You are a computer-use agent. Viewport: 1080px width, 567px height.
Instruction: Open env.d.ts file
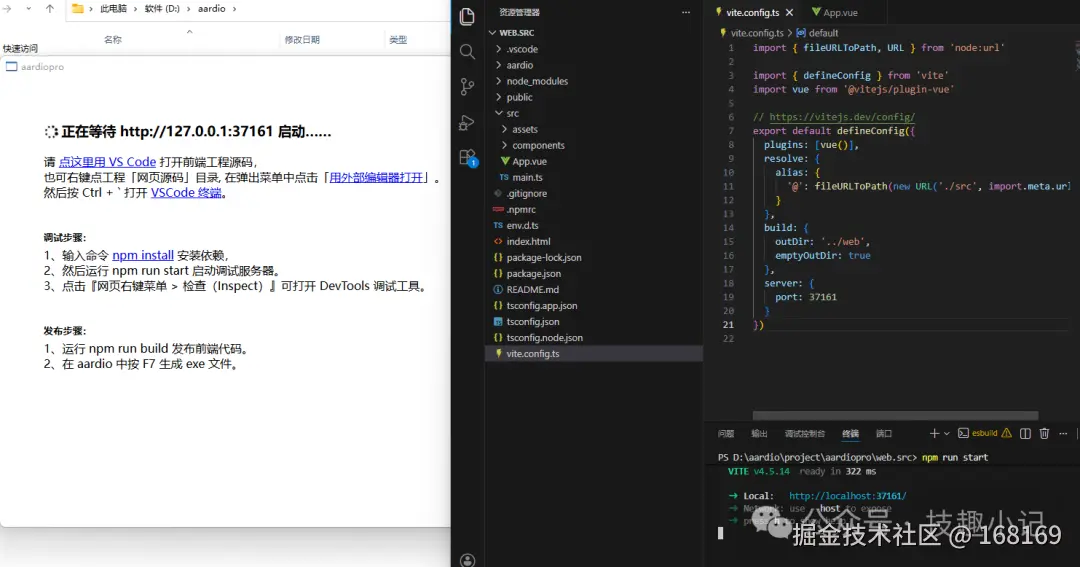click(522, 225)
